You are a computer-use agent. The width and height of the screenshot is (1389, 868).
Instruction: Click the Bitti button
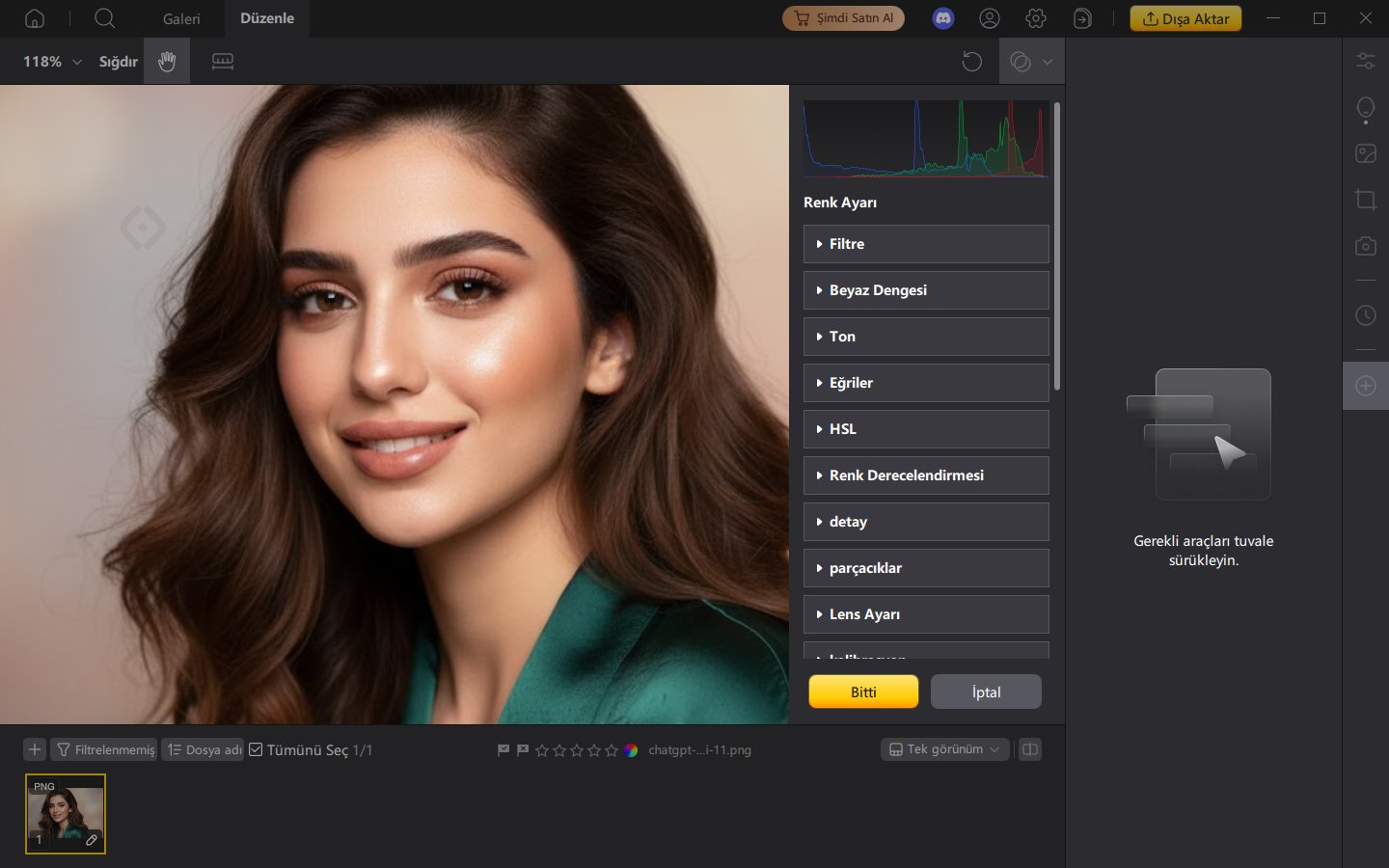[863, 692]
